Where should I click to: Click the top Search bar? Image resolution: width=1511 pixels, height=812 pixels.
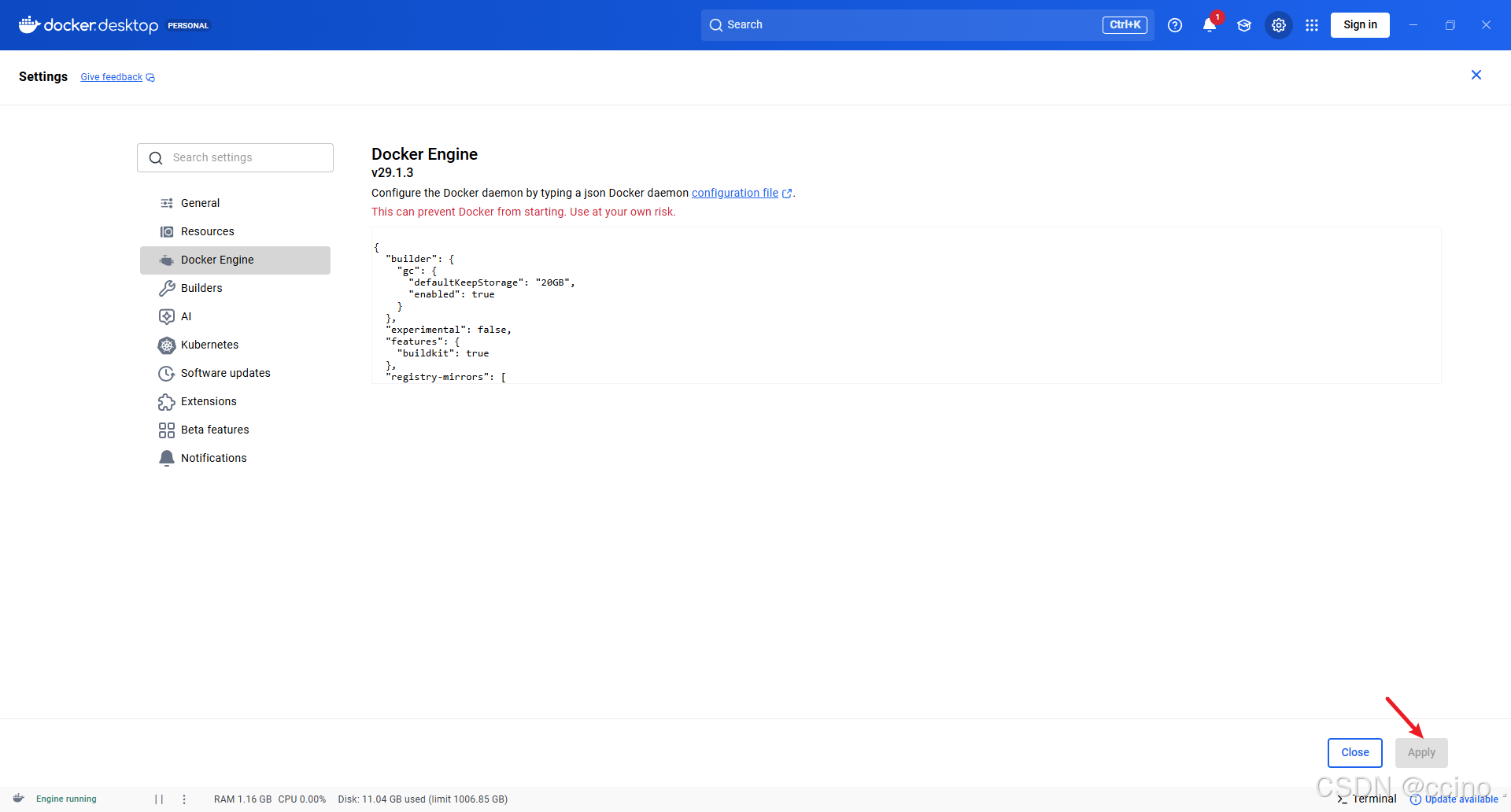[x=927, y=25]
